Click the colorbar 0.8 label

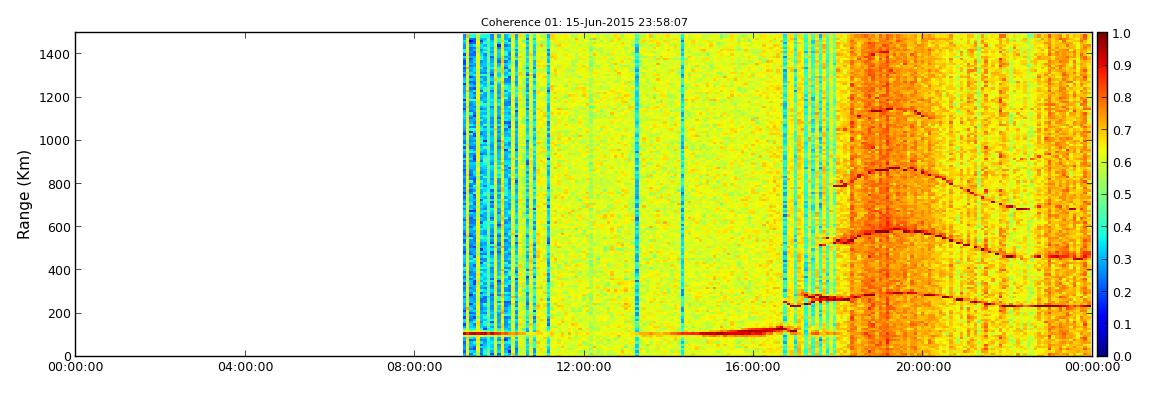(1122, 98)
